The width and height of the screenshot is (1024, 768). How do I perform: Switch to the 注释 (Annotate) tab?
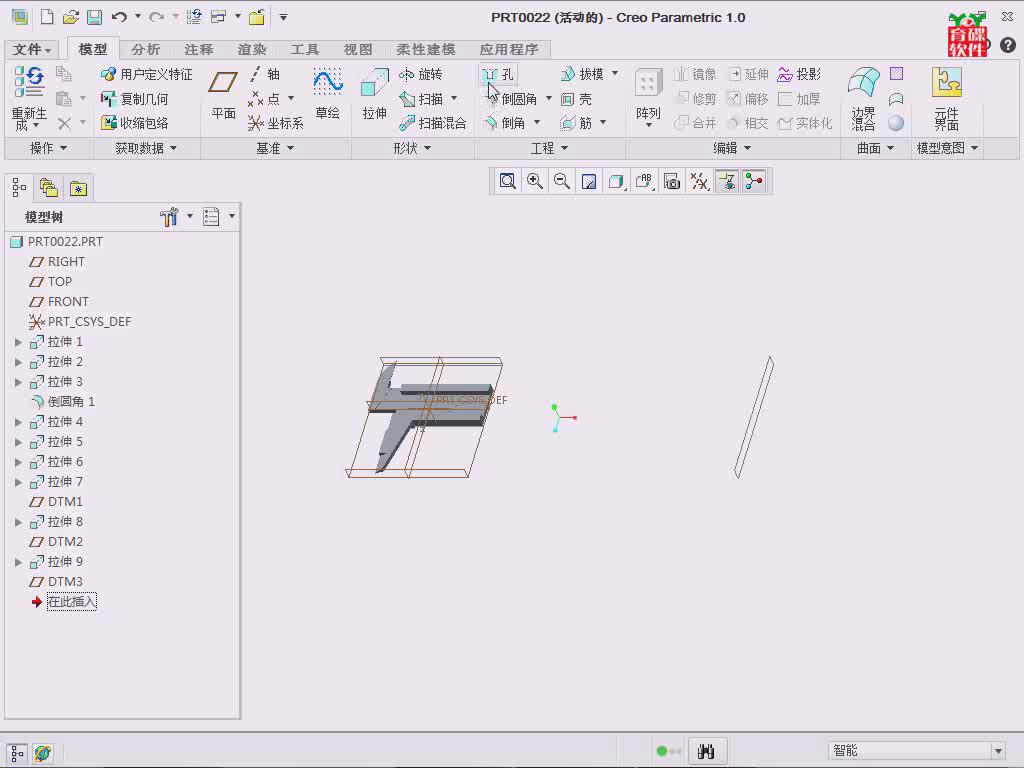[199, 49]
